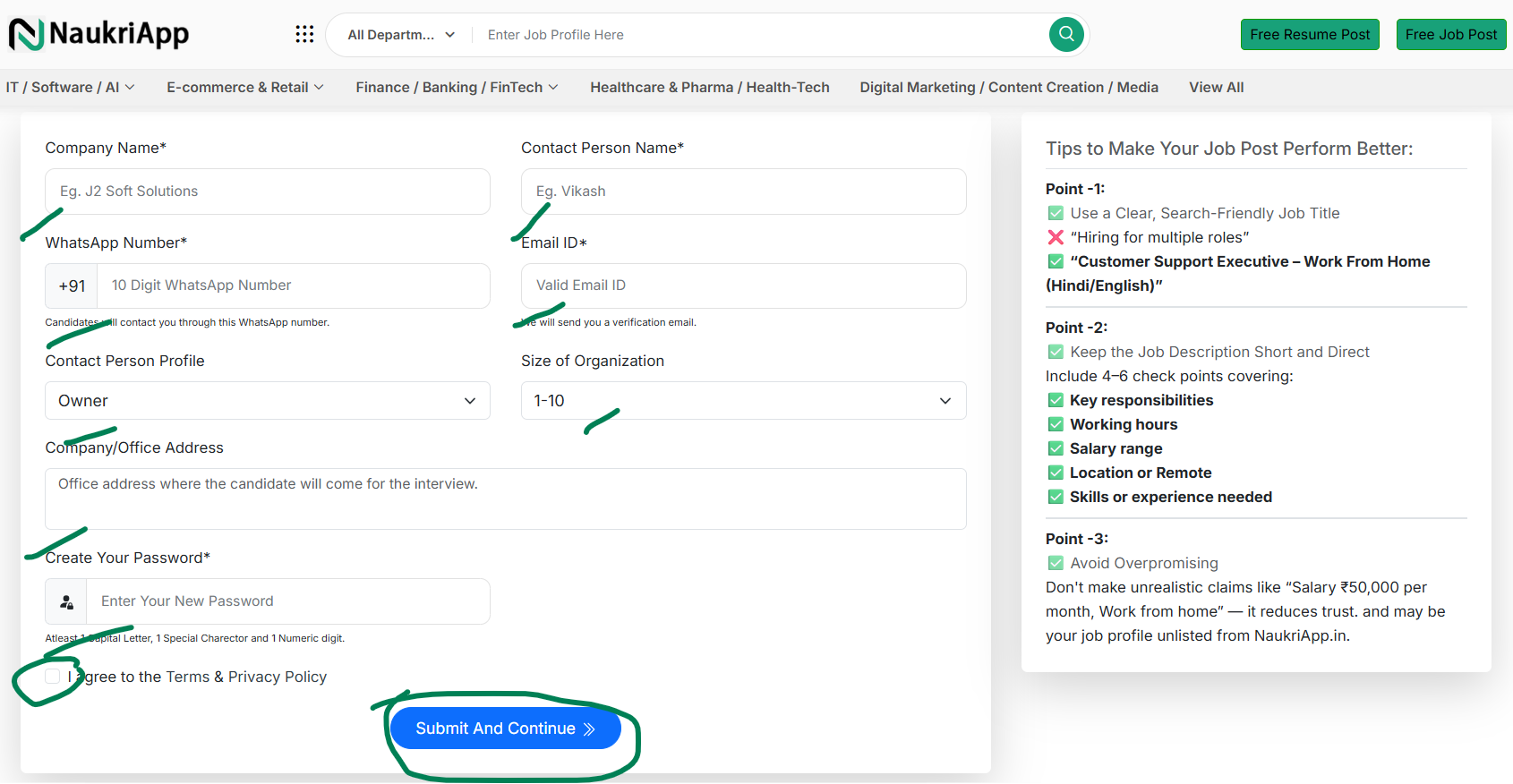Click the Company/Office Address text area
Image resolution: width=1513 pixels, height=784 pixels.
pos(505,499)
